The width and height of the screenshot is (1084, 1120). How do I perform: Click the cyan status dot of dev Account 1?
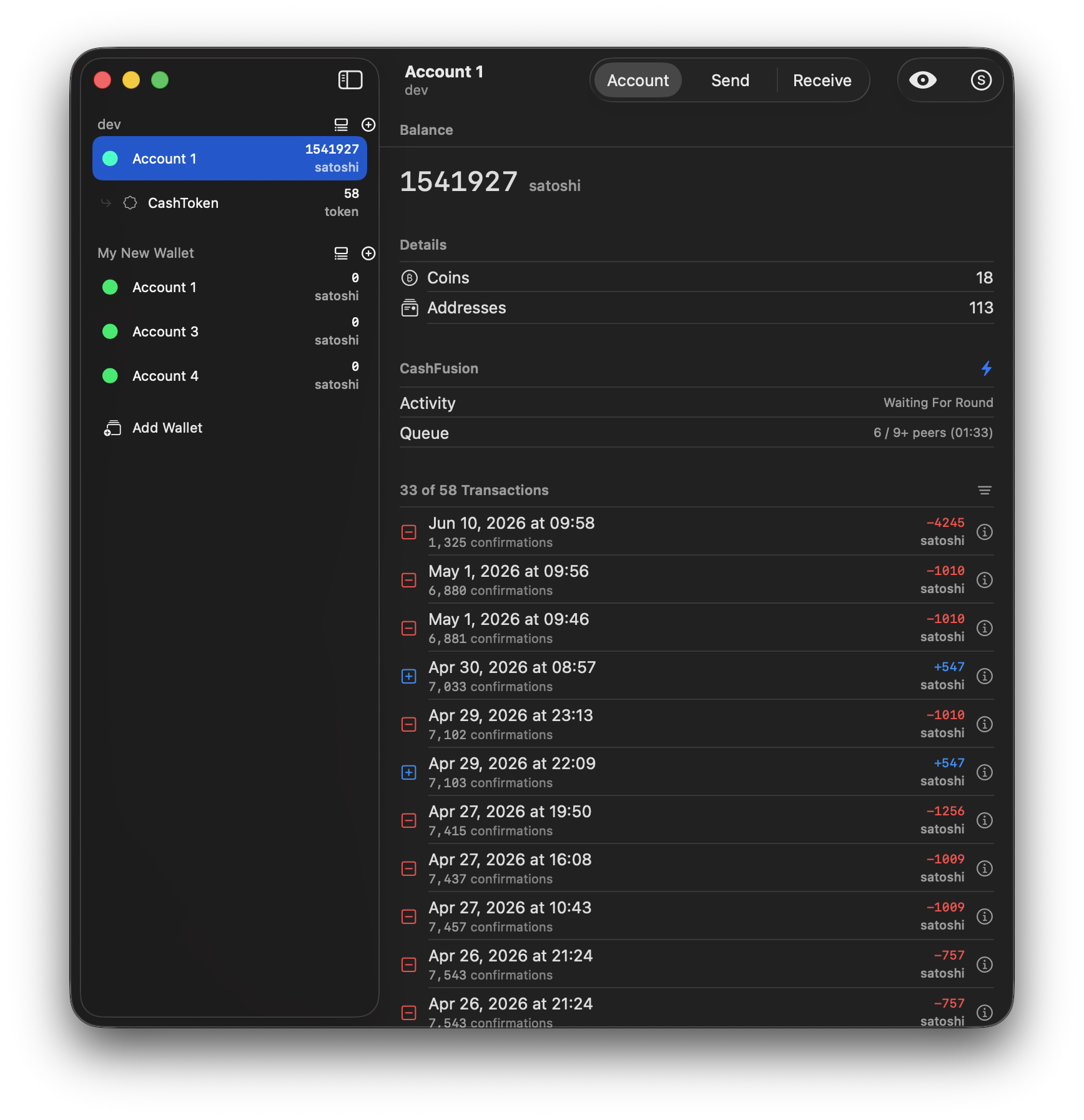pyautogui.click(x=110, y=158)
